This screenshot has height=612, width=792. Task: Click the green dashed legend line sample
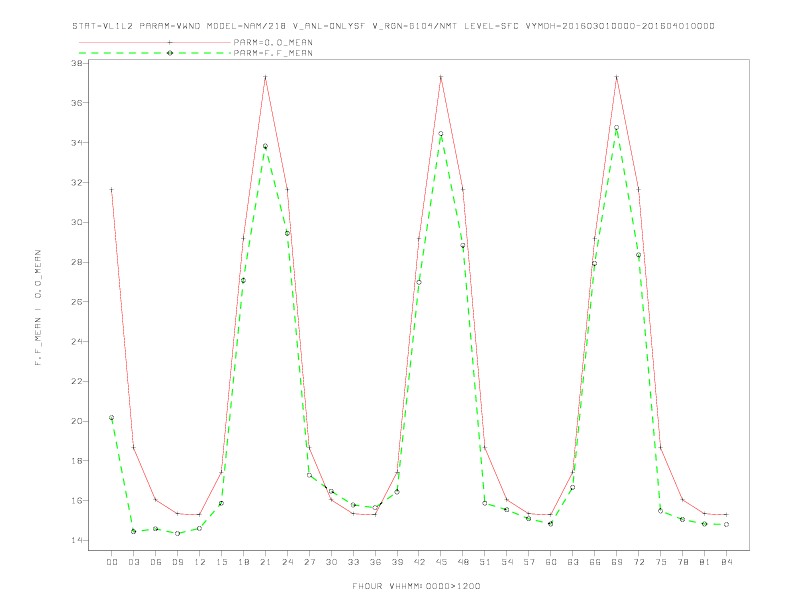[x=155, y=53]
